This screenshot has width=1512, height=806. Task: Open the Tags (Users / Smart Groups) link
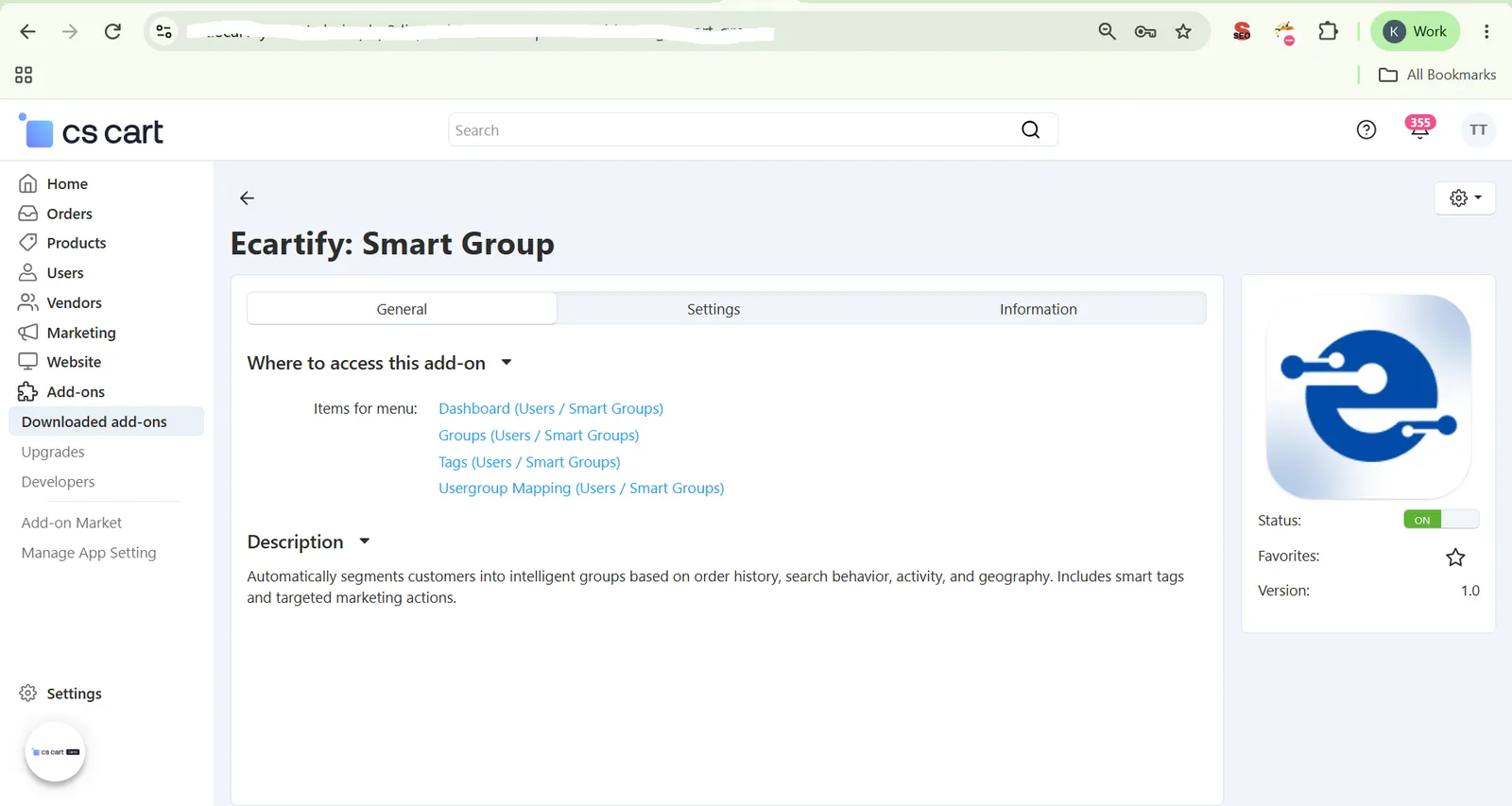click(x=529, y=462)
